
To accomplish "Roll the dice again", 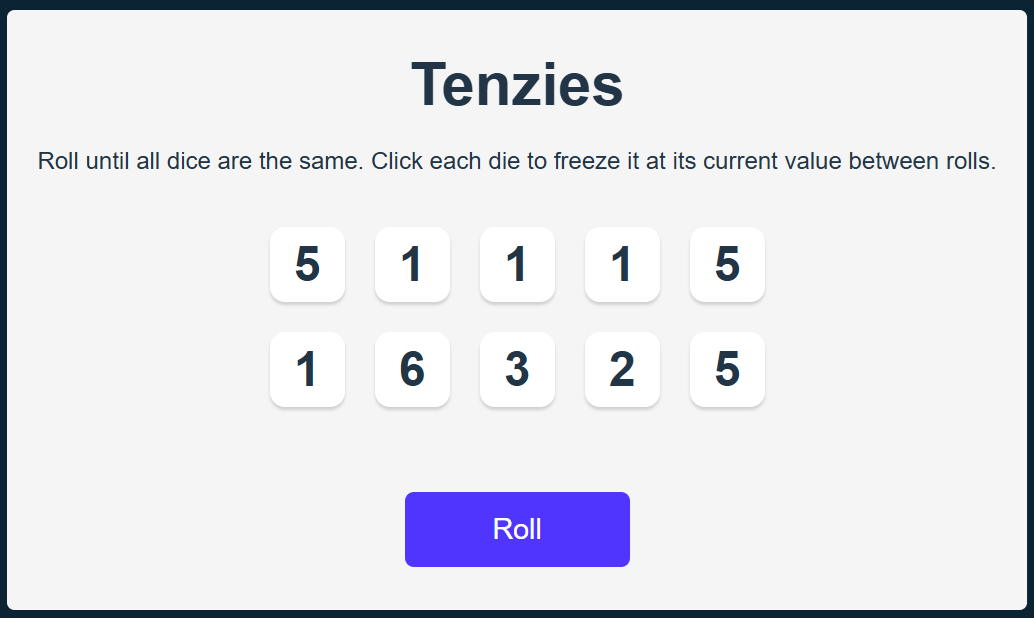I will coord(517,529).
